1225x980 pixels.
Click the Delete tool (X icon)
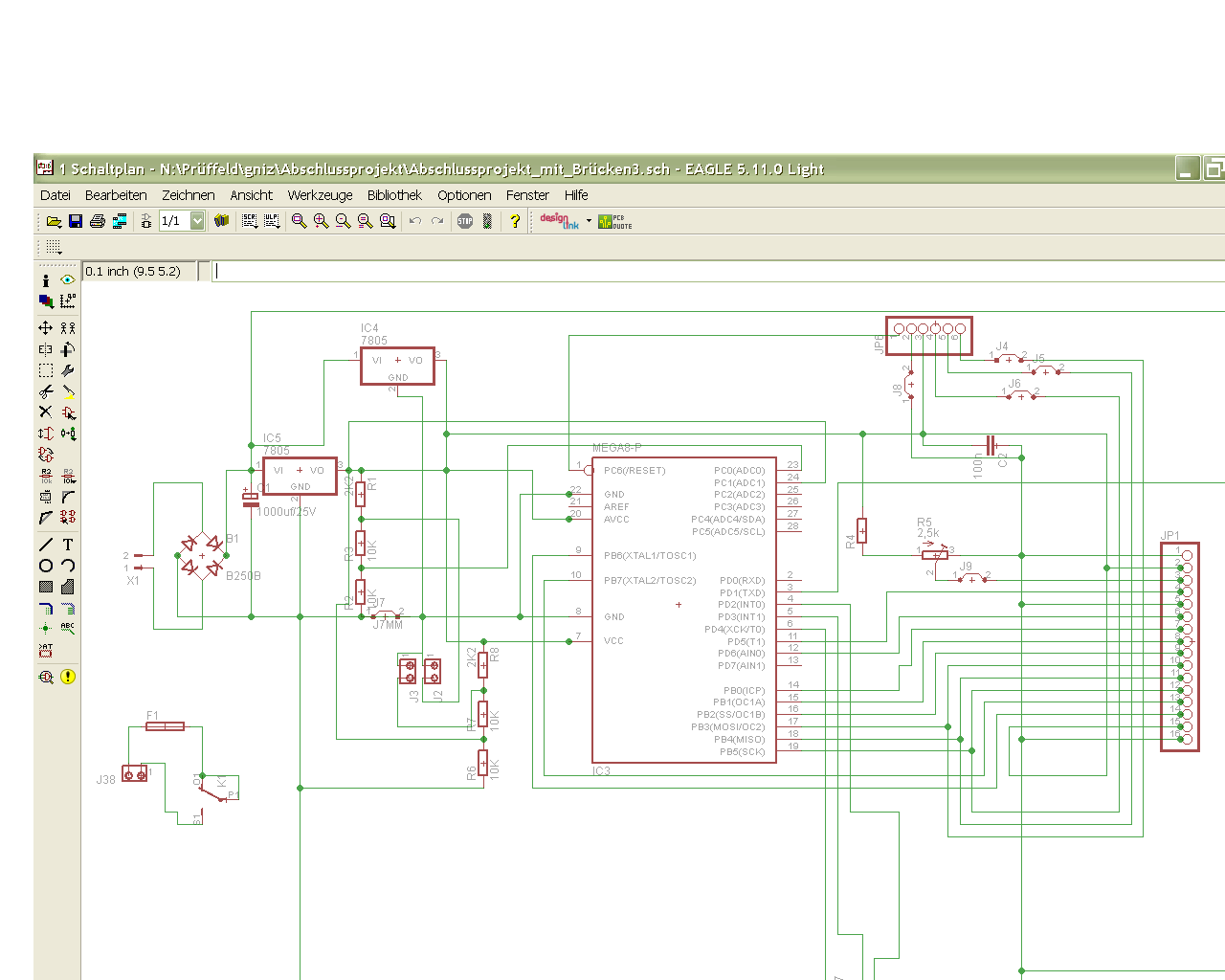pyautogui.click(x=45, y=412)
